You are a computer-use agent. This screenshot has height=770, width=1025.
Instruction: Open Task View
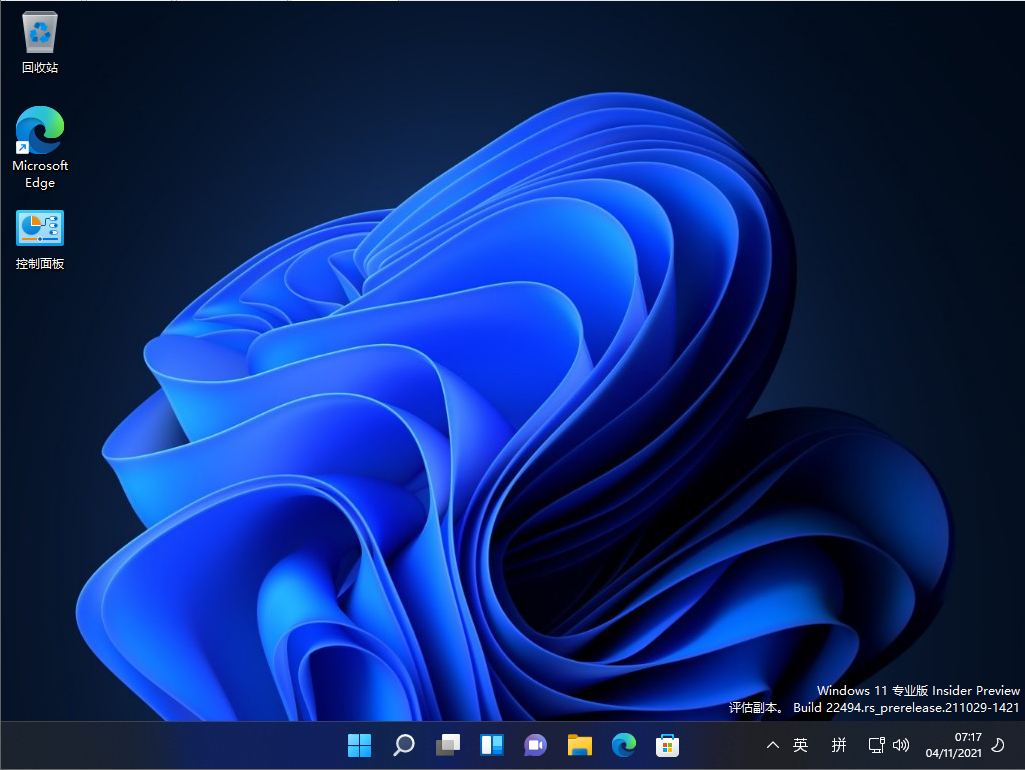(447, 745)
